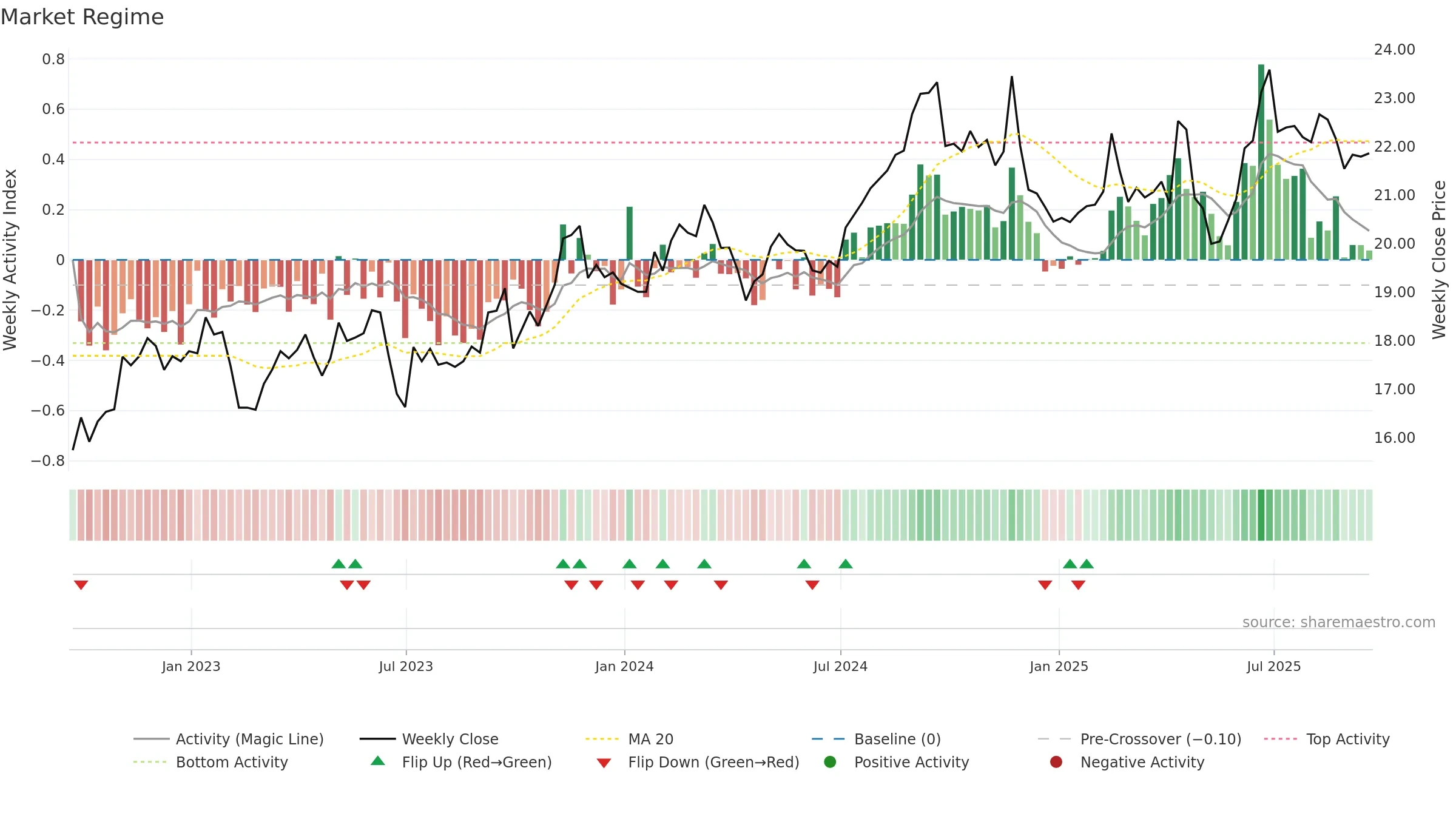
Task: Click the red Negative Activity legend dot
Action: (x=1056, y=762)
